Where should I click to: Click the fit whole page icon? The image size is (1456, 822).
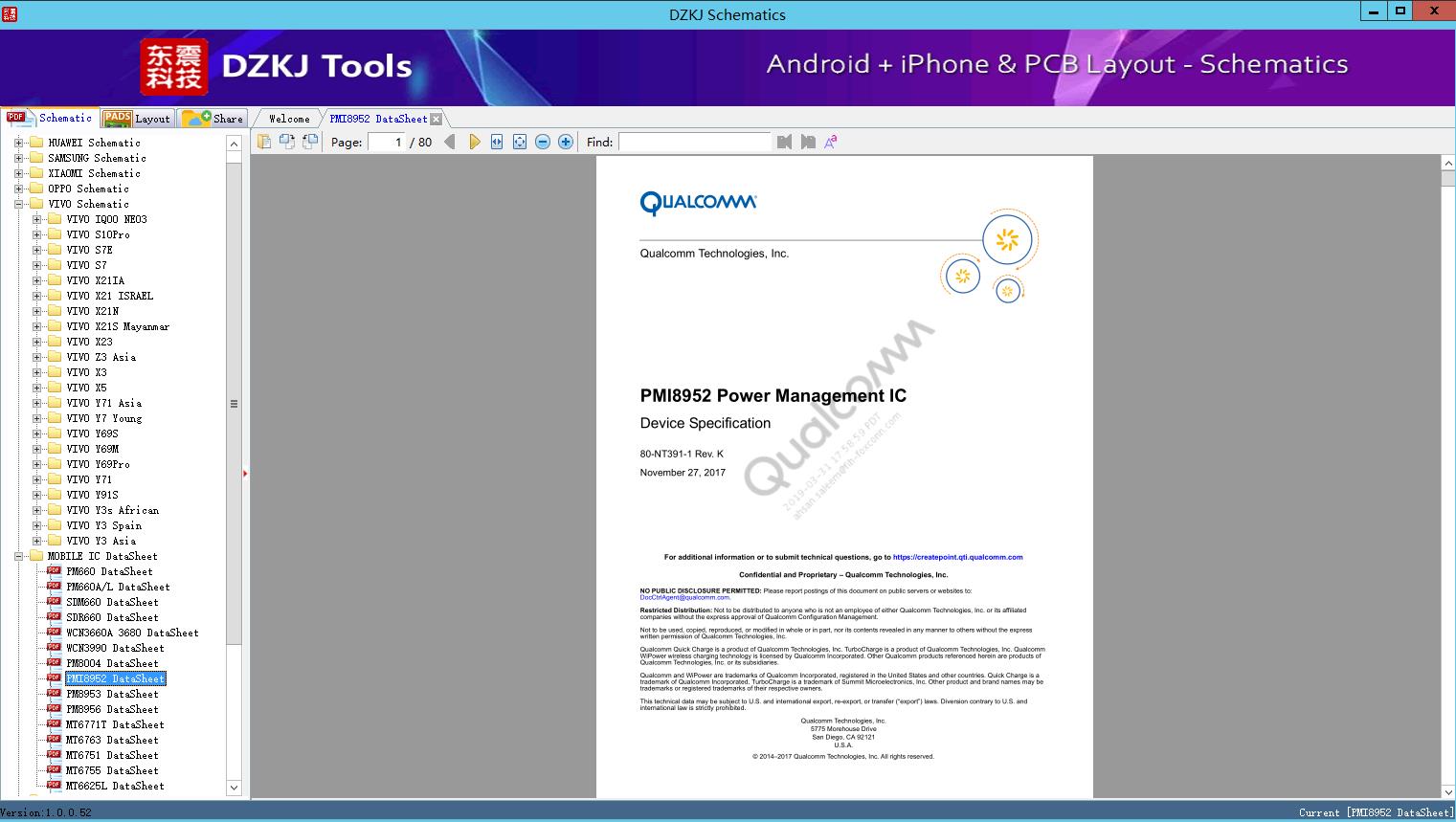click(x=519, y=141)
